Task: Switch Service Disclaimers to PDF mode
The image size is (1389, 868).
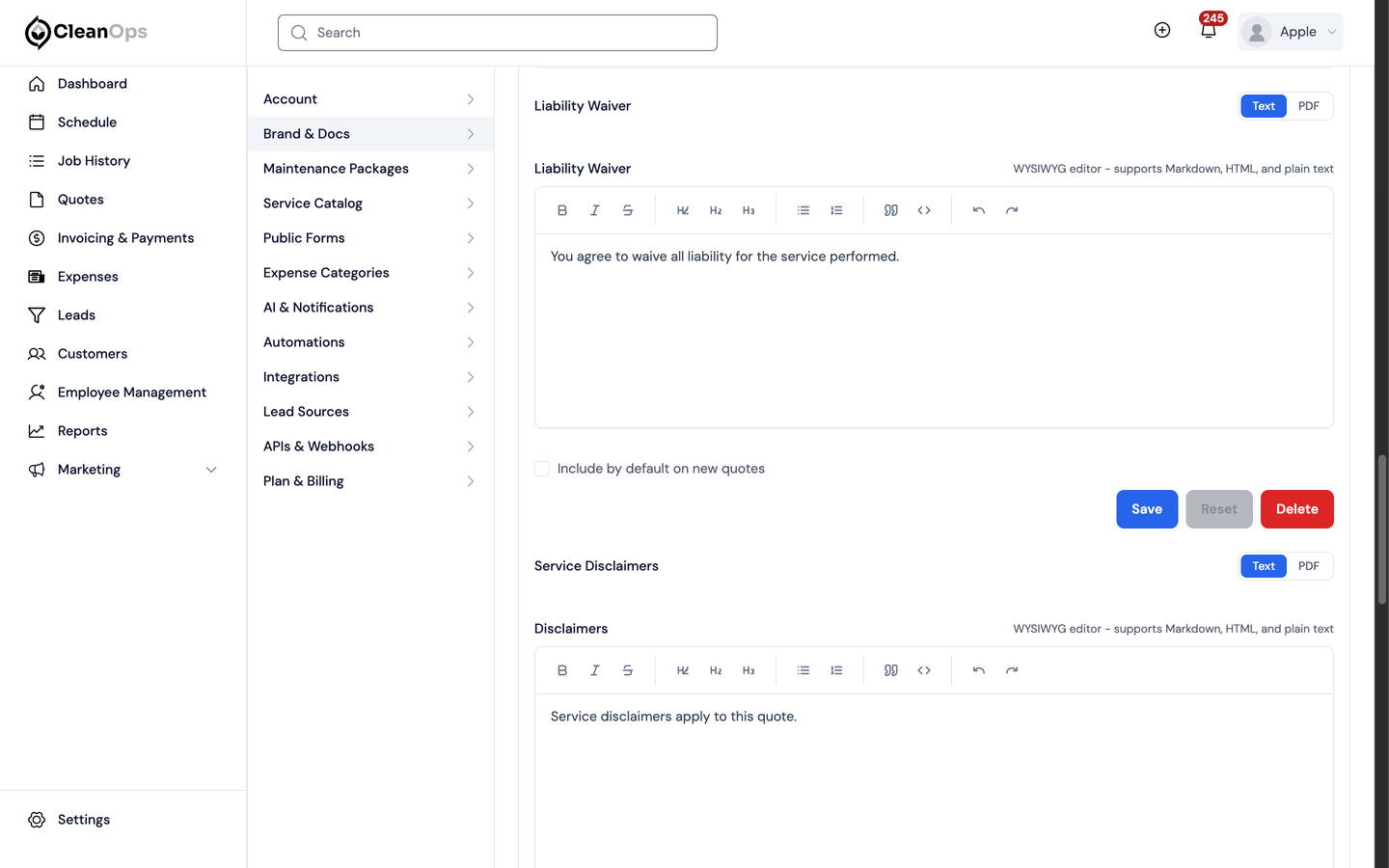Action: pyautogui.click(x=1309, y=566)
